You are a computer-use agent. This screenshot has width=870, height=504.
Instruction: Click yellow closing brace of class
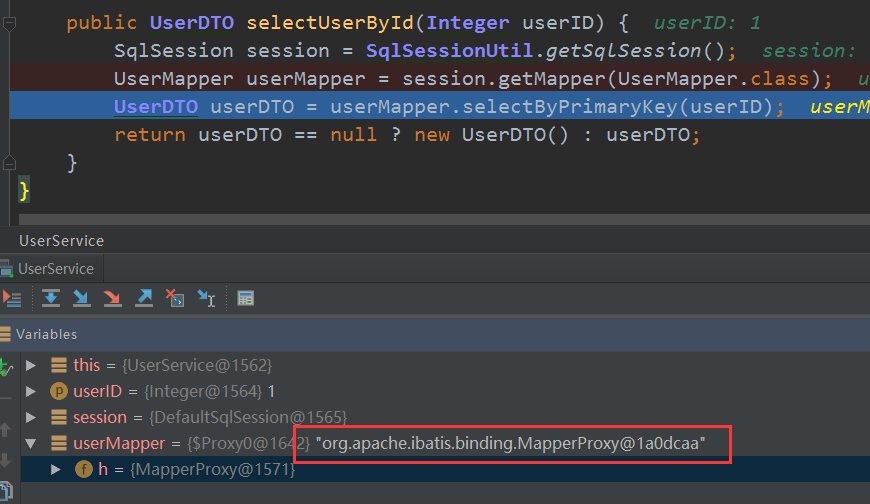pos(23,190)
